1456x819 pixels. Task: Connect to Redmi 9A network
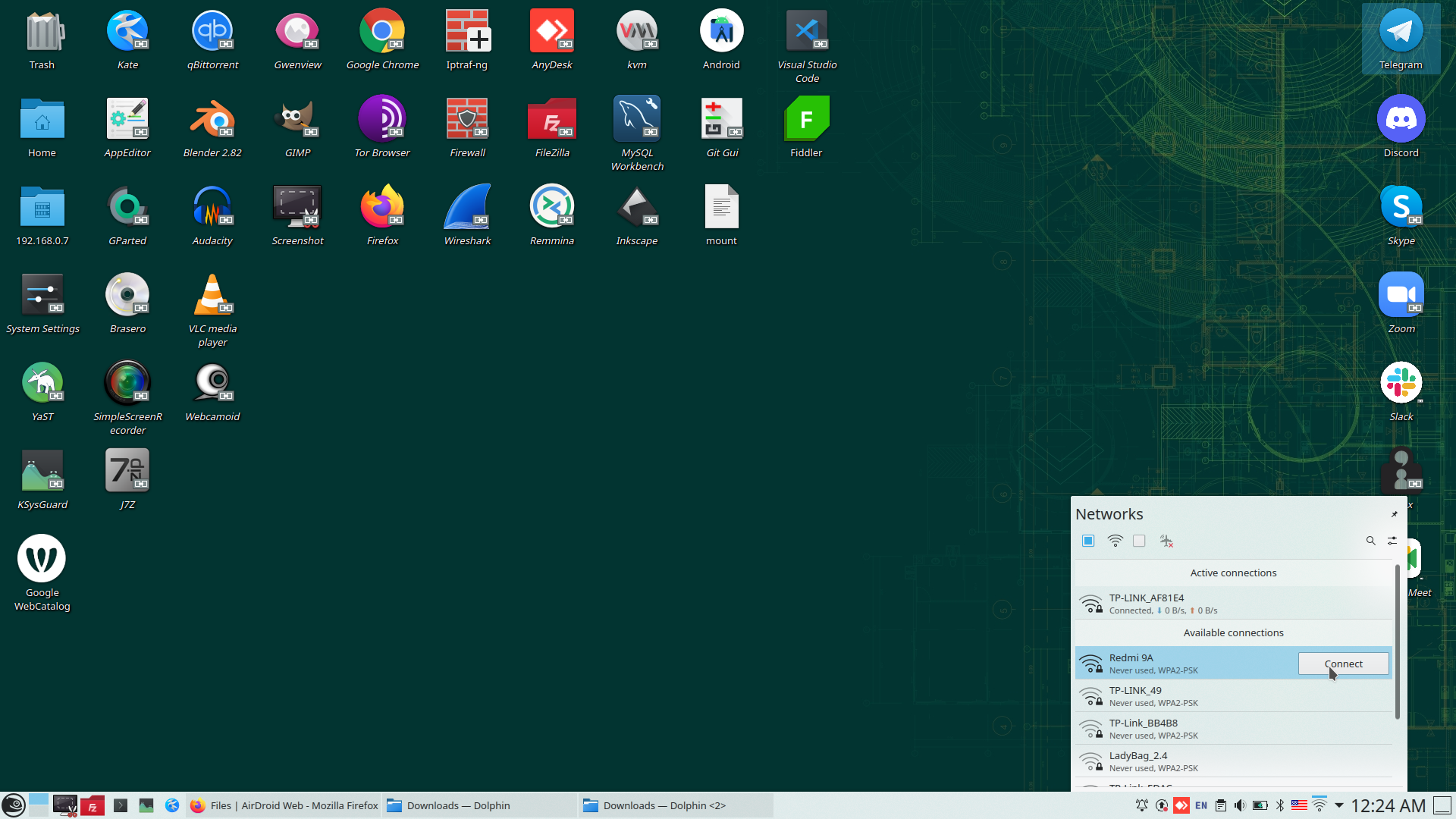[1343, 664]
